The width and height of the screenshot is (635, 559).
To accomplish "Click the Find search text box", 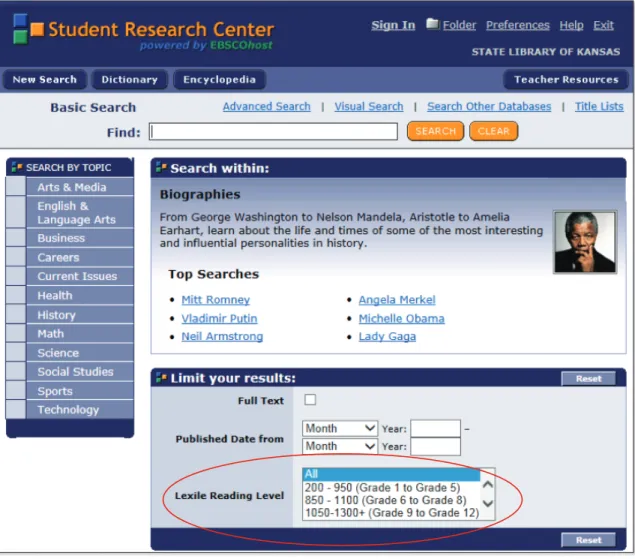I will (x=273, y=132).
